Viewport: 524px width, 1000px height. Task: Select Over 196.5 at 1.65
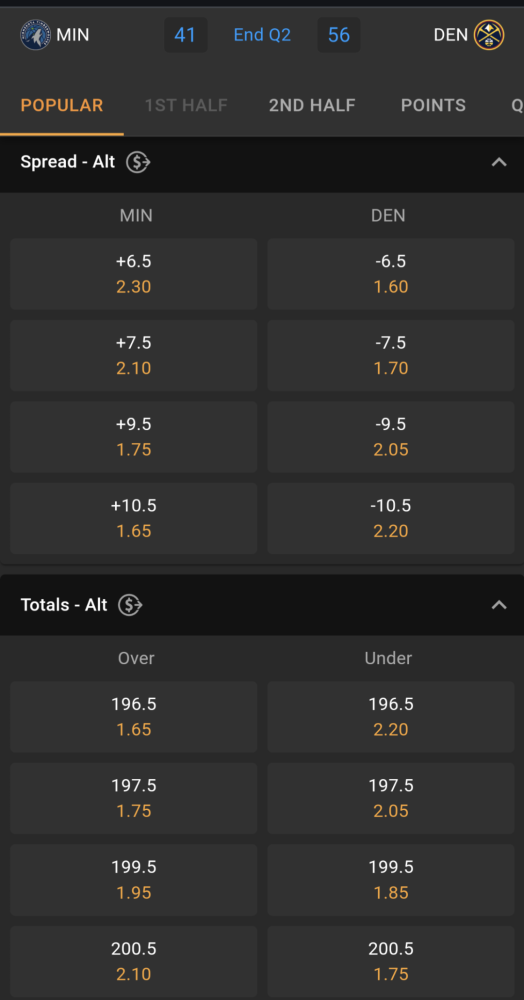[x=134, y=717]
